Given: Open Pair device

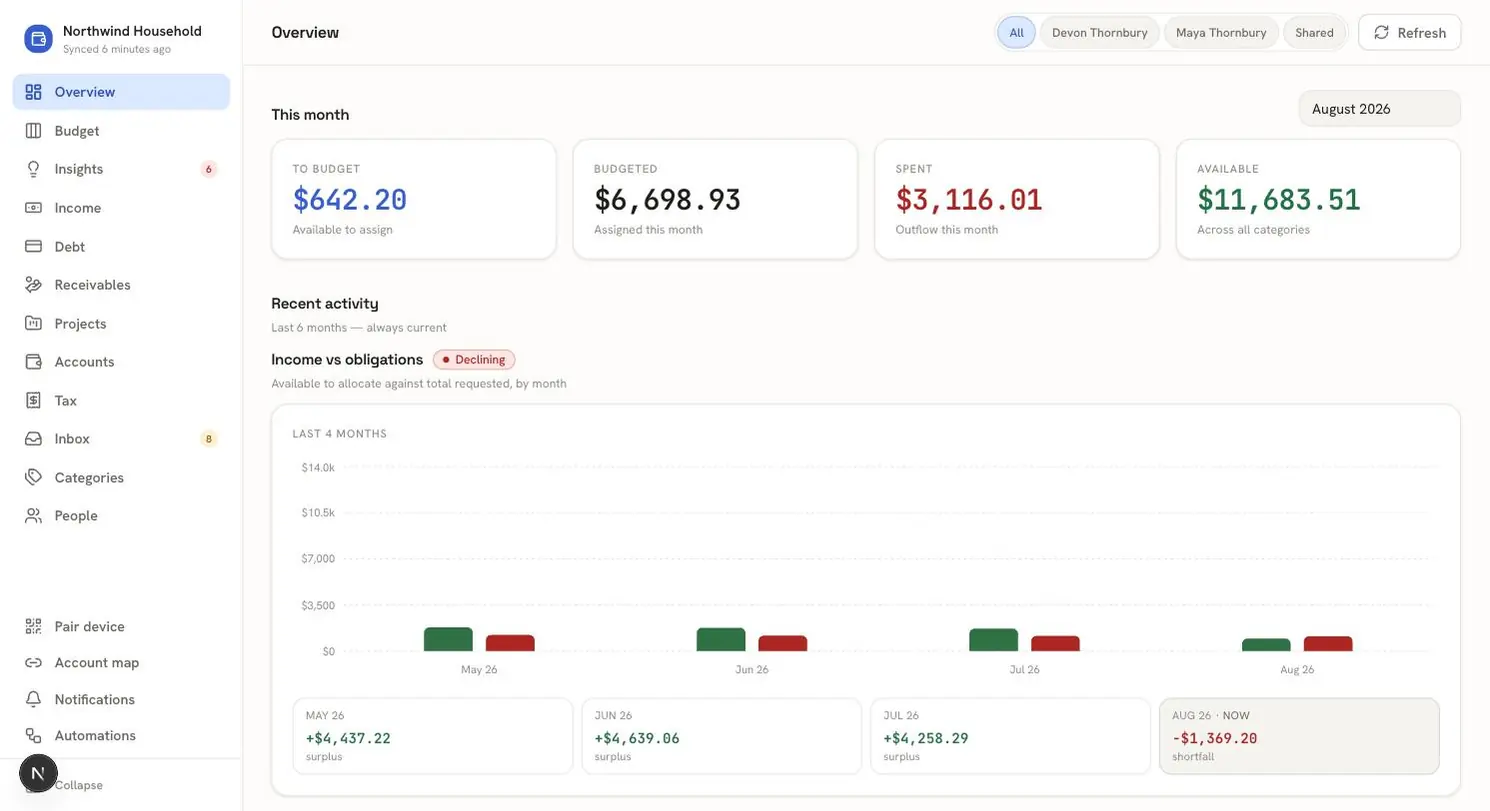Looking at the screenshot, I should coord(121,627).
